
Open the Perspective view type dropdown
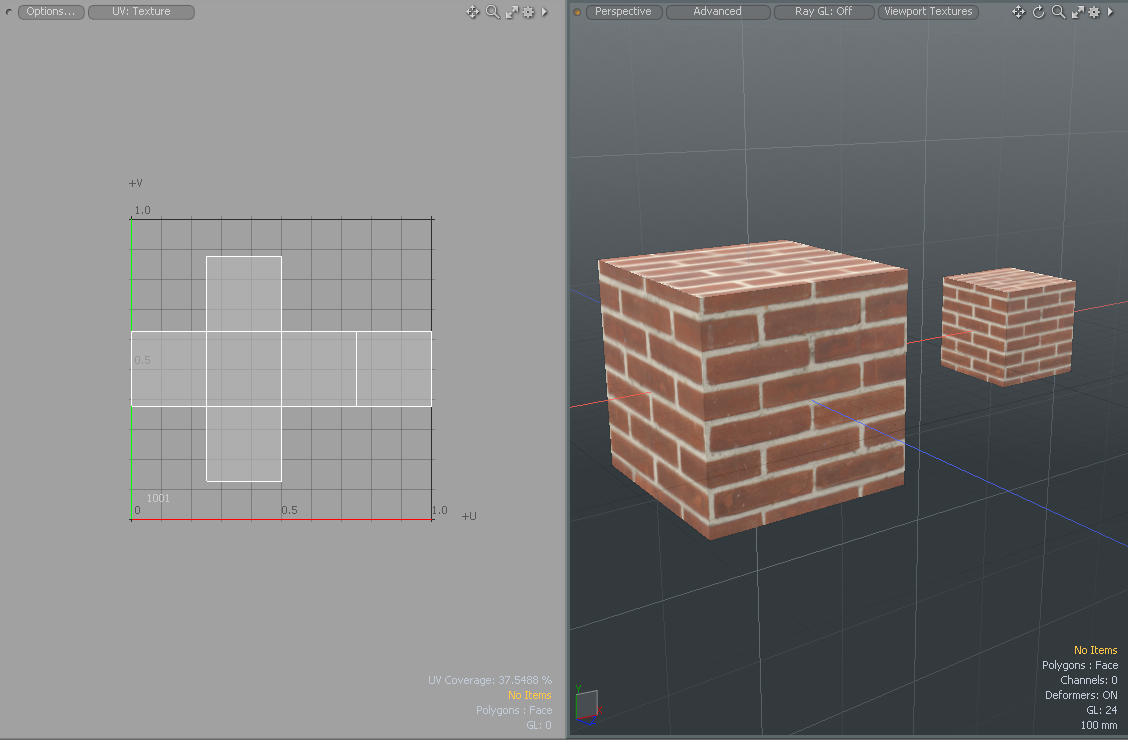(623, 12)
